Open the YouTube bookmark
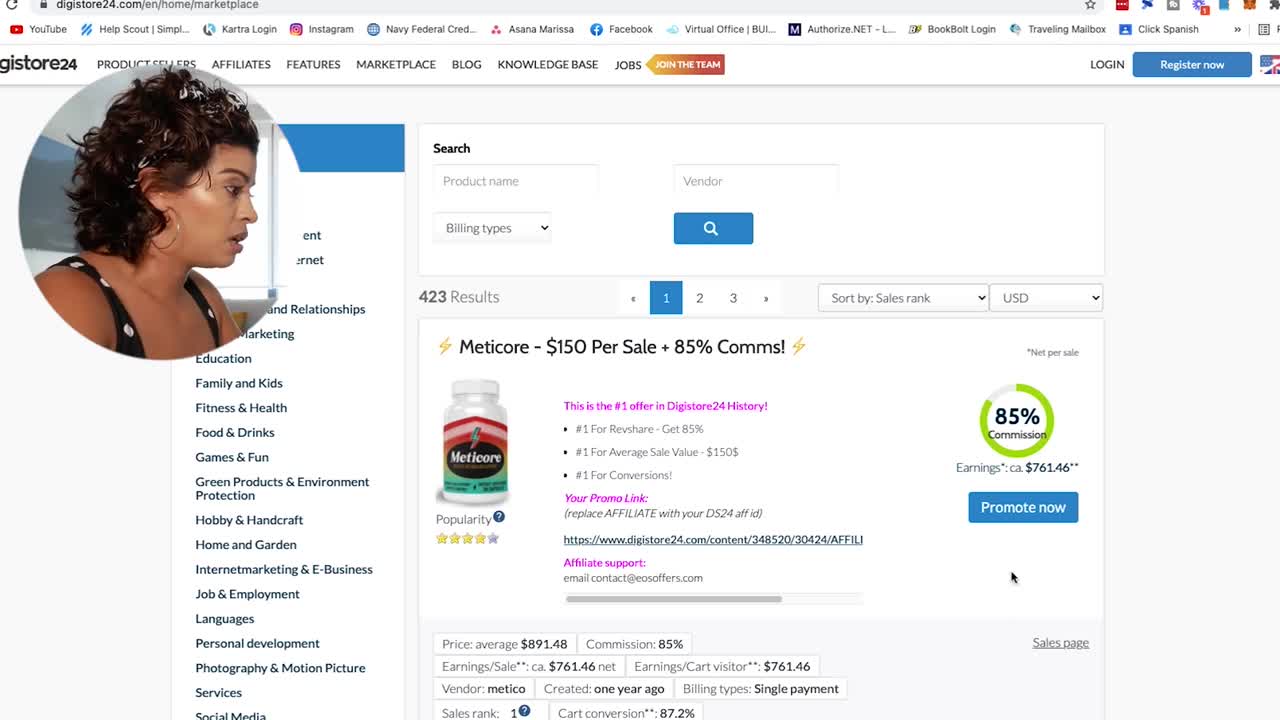The image size is (1280, 720). pyautogui.click(x=38, y=29)
